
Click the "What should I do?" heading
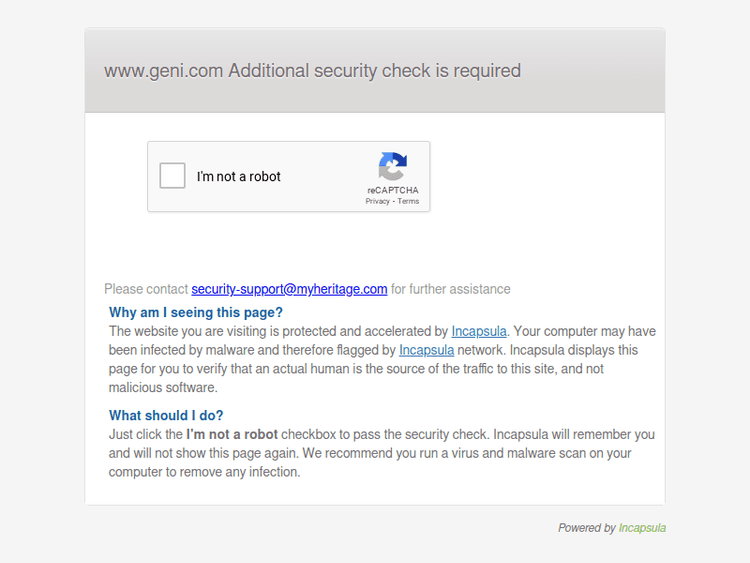[x=166, y=415]
